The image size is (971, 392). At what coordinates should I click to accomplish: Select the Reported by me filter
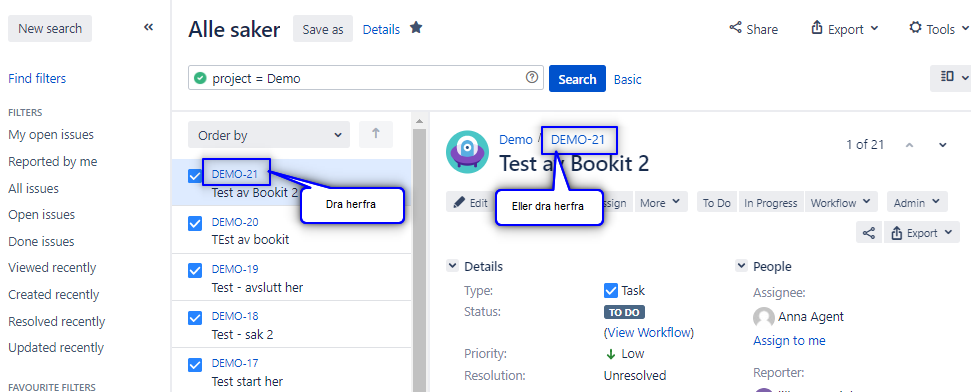click(53, 162)
